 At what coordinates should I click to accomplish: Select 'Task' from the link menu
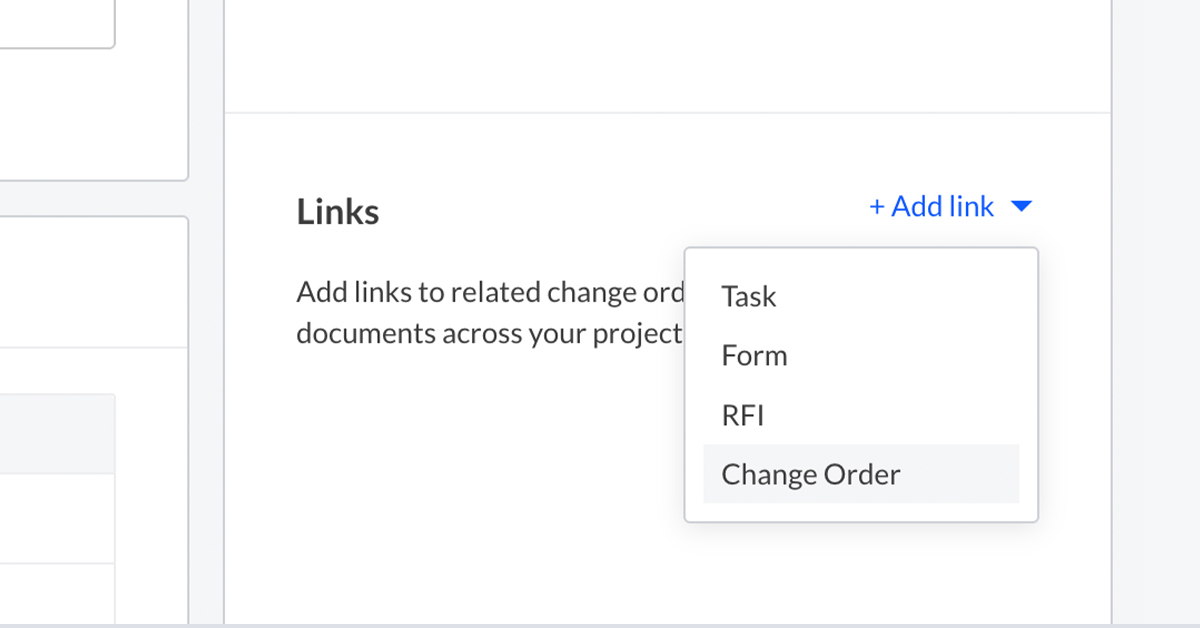tap(749, 297)
